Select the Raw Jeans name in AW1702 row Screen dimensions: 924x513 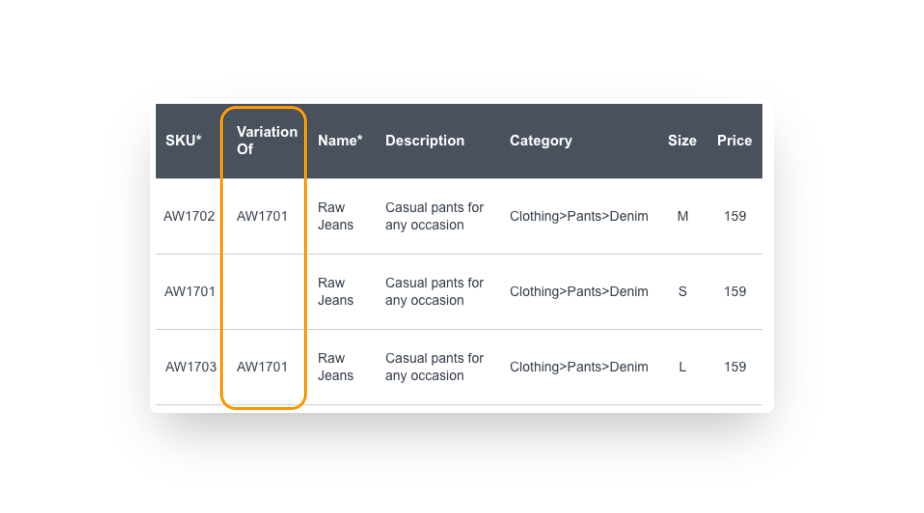pyautogui.click(x=336, y=216)
